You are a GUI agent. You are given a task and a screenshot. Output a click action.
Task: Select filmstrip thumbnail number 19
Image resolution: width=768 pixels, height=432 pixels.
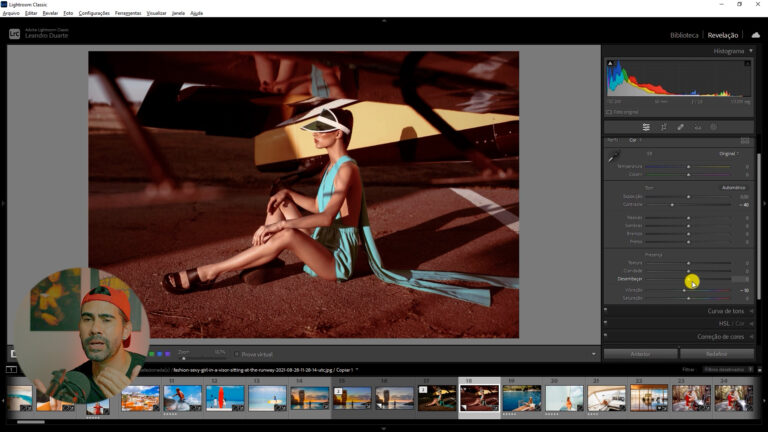[x=522, y=398]
